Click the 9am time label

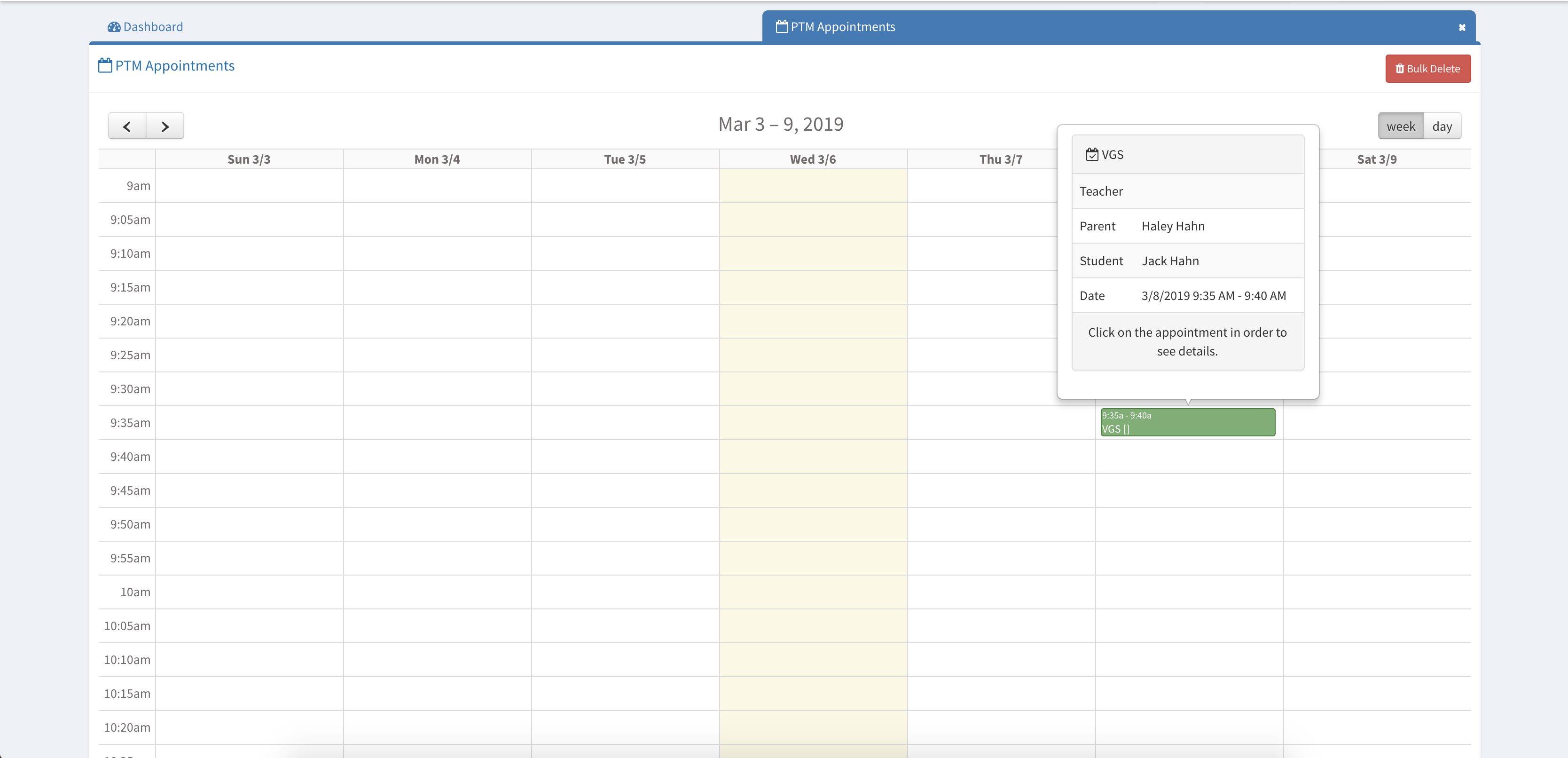tap(138, 186)
